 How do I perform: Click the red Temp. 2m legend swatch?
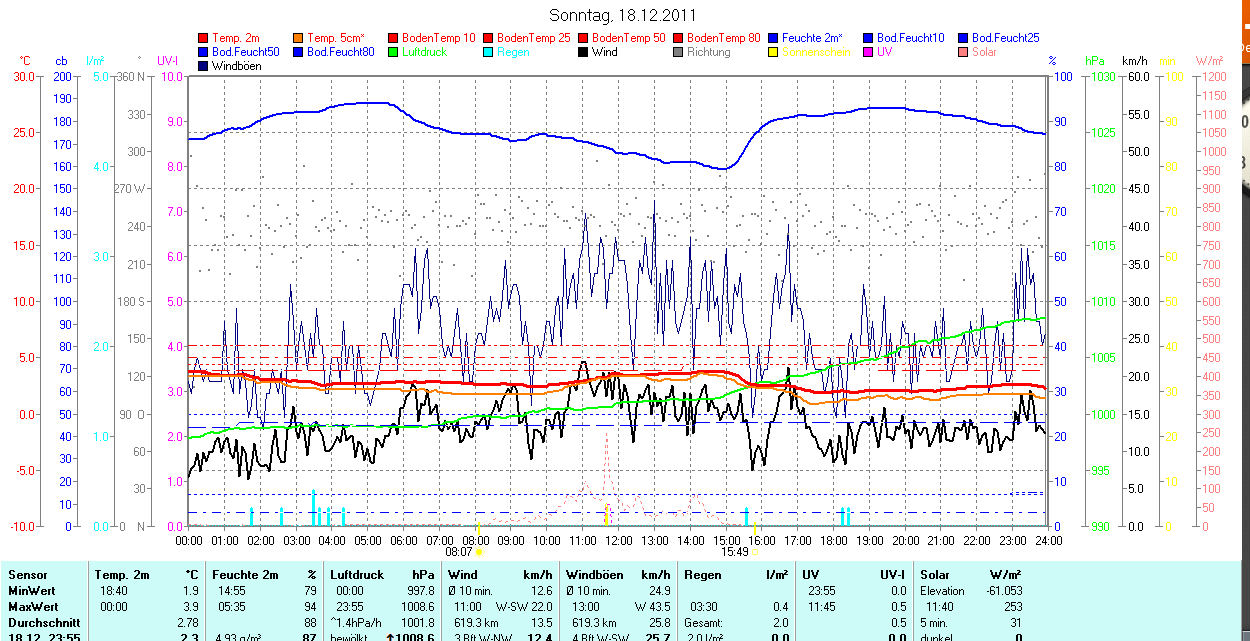tap(204, 38)
